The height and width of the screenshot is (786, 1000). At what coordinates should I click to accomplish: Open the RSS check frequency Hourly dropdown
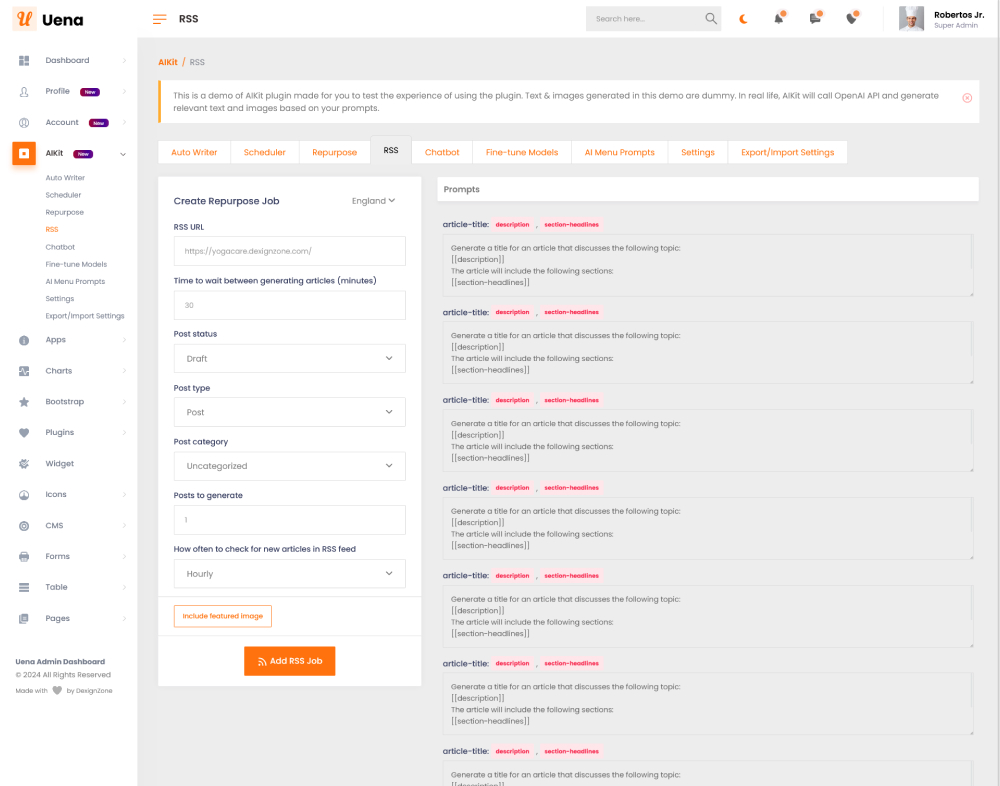coord(289,574)
